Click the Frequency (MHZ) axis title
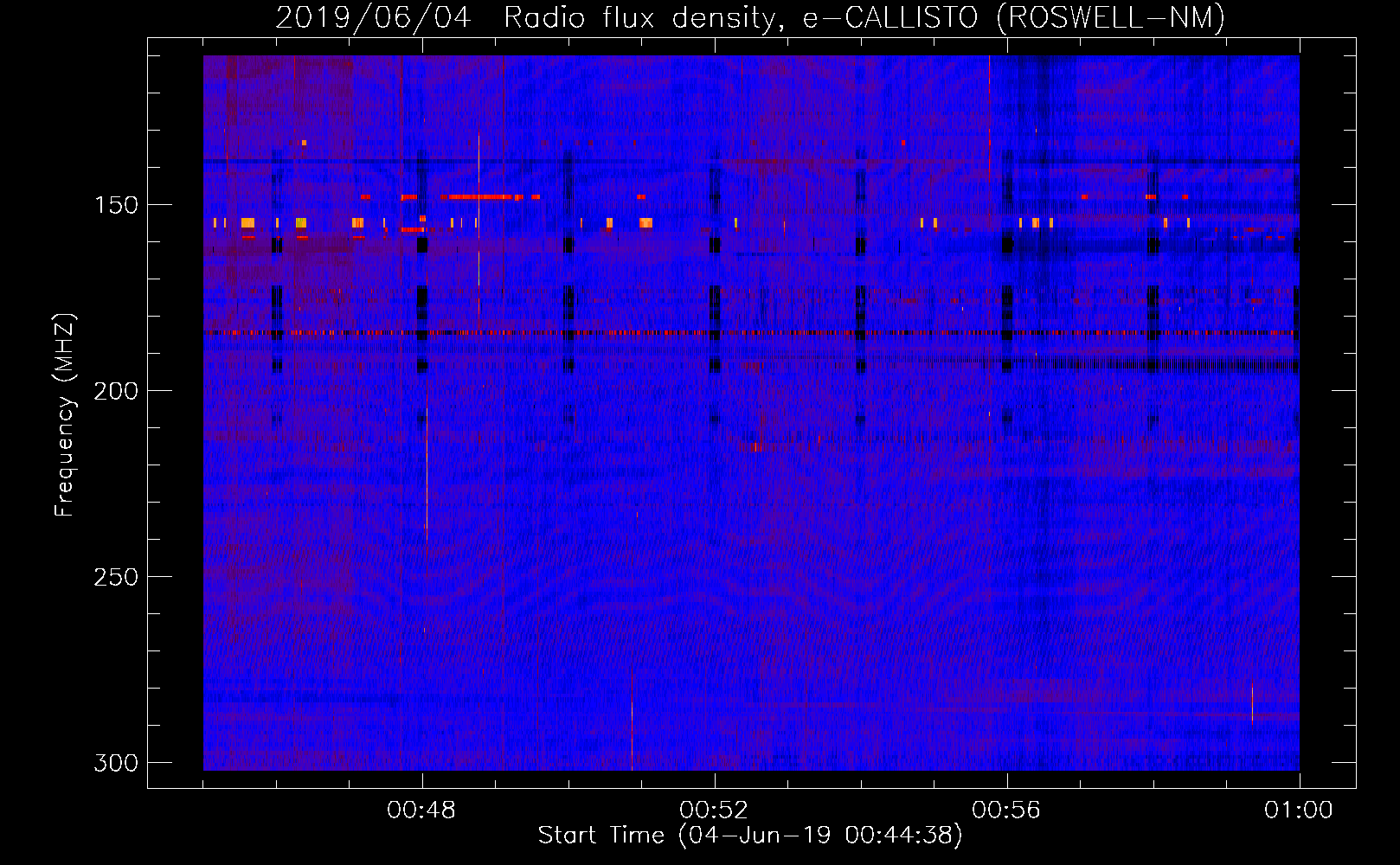Screen dimensions: 1400x865 tap(65, 414)
